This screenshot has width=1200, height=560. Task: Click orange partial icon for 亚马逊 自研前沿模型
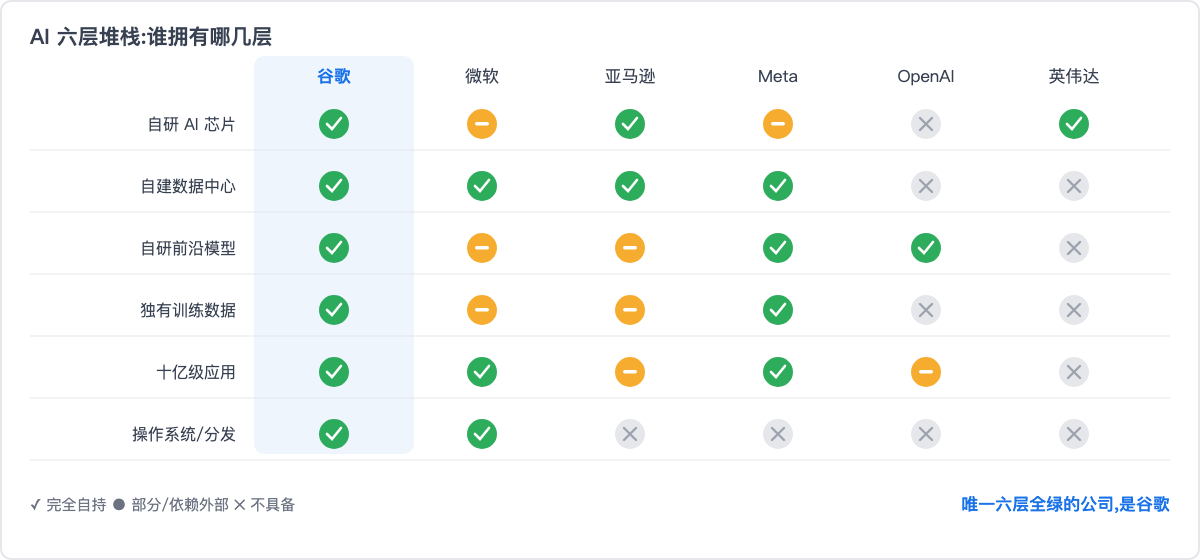point(630,248)
